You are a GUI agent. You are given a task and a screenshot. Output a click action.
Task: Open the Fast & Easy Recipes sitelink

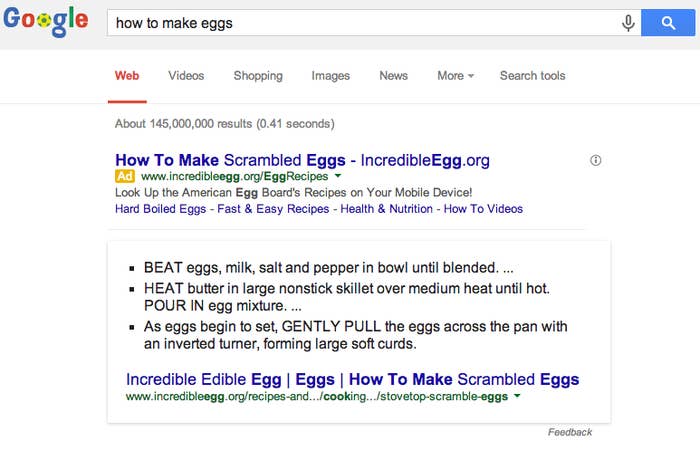(273, 209)
